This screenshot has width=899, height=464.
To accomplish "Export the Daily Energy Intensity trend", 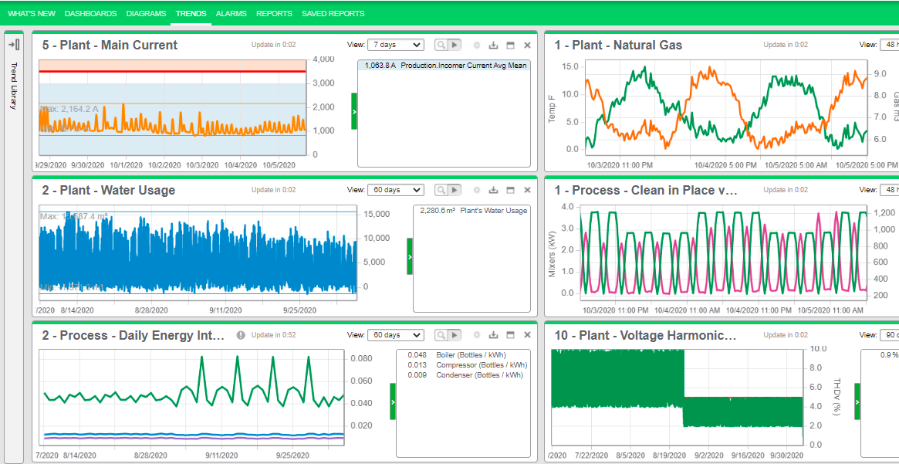I will click(493, 335).
